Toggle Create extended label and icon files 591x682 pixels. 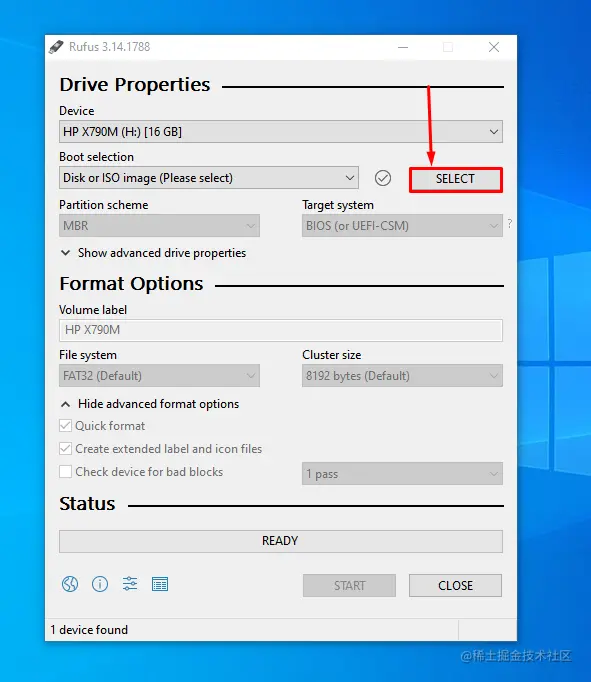[x=65, y=448]
